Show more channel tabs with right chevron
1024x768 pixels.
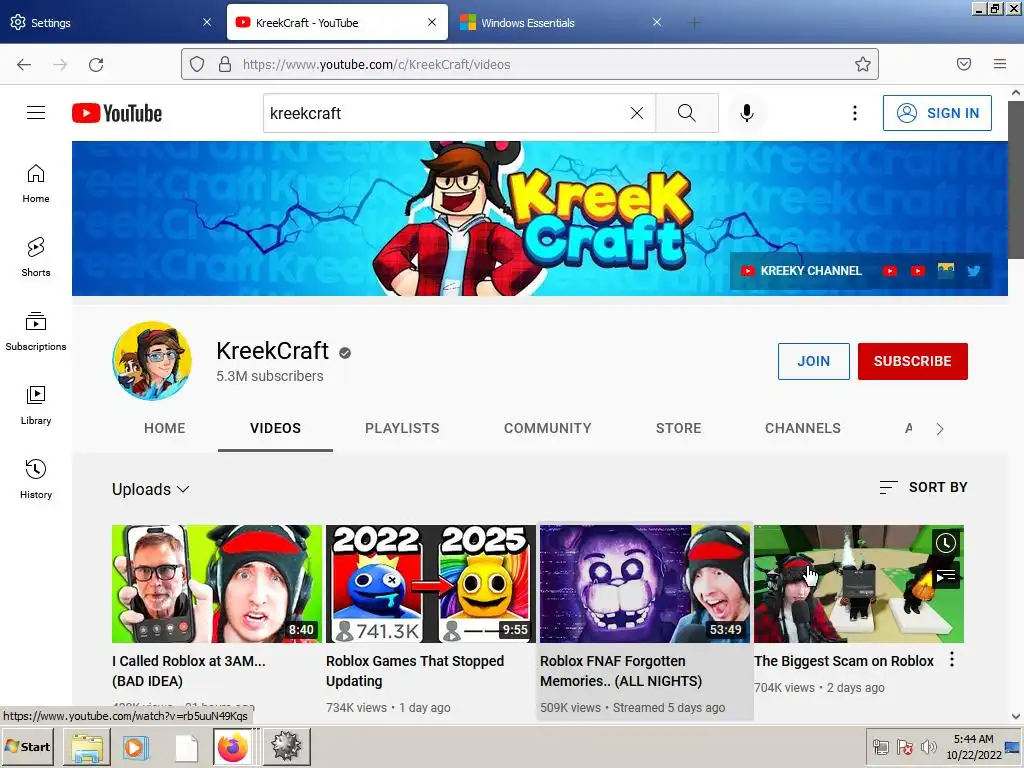pyautogui.click(x=940, y=429)
